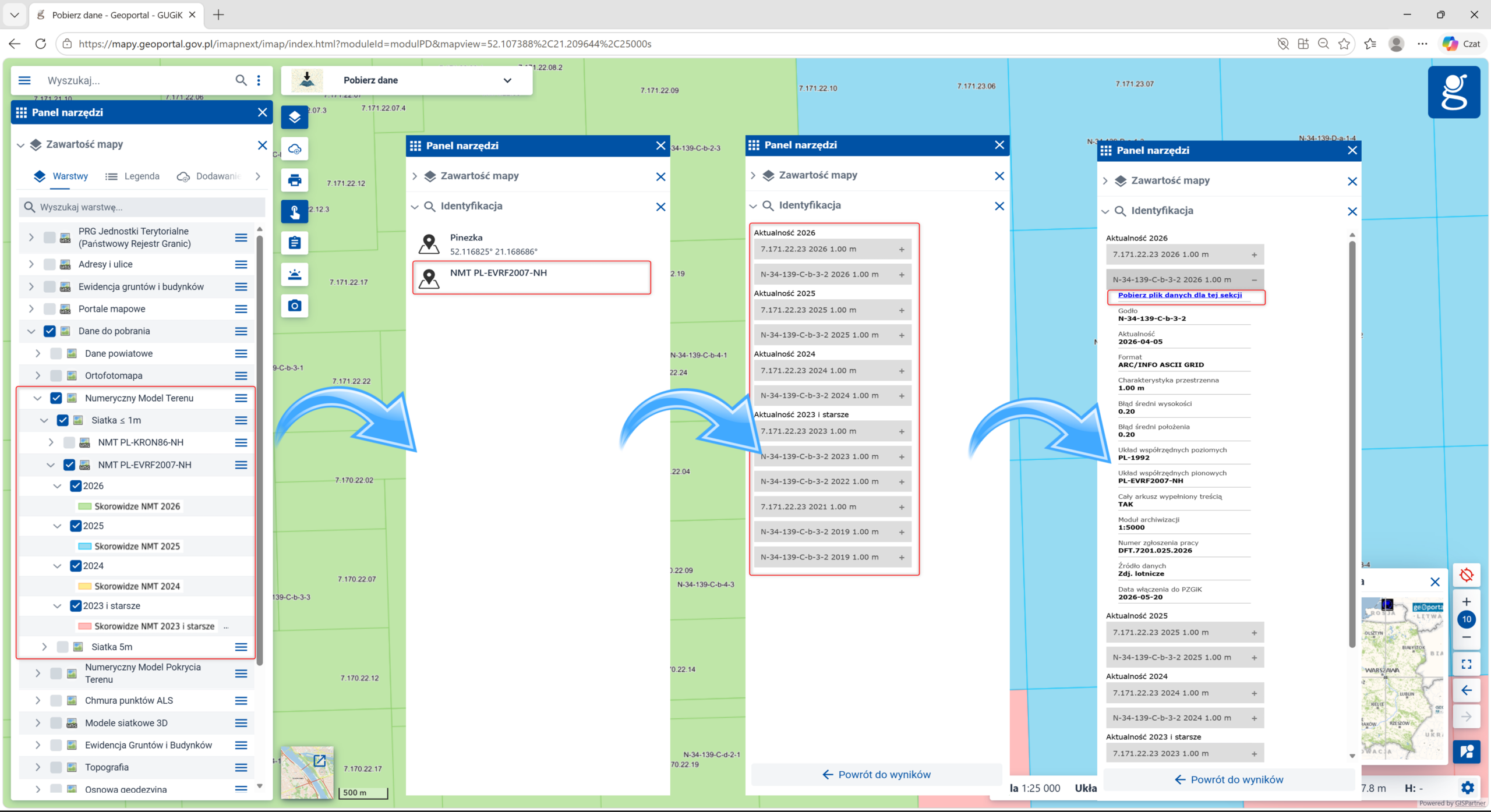Image resolution: width=1491 pixels, height=812 pixels.
Task: Toggle the Ortofotomapa layer checkbox
Action: pos(56,375)
